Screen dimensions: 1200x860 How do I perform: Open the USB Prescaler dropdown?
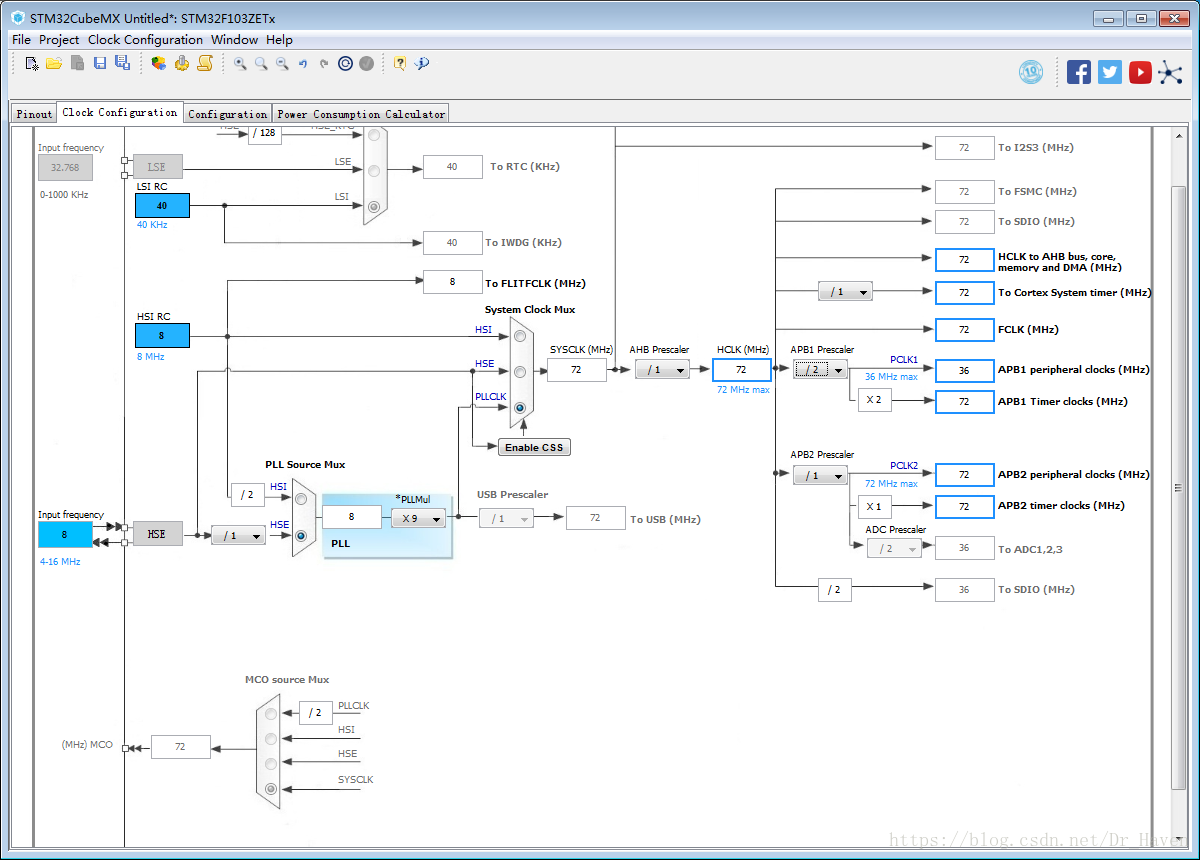click(506, 518)
